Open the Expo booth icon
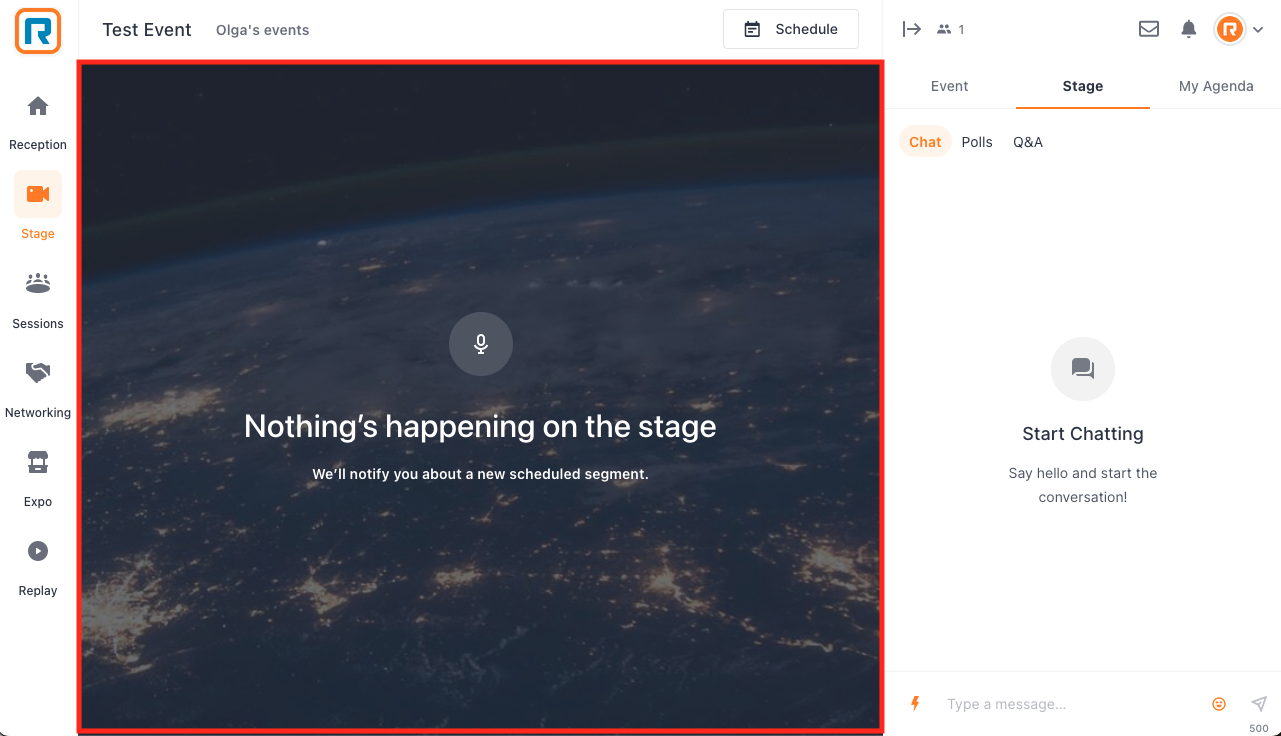Screen dimensions: 1281x736 pyautogui.click(x=38, y=462)
